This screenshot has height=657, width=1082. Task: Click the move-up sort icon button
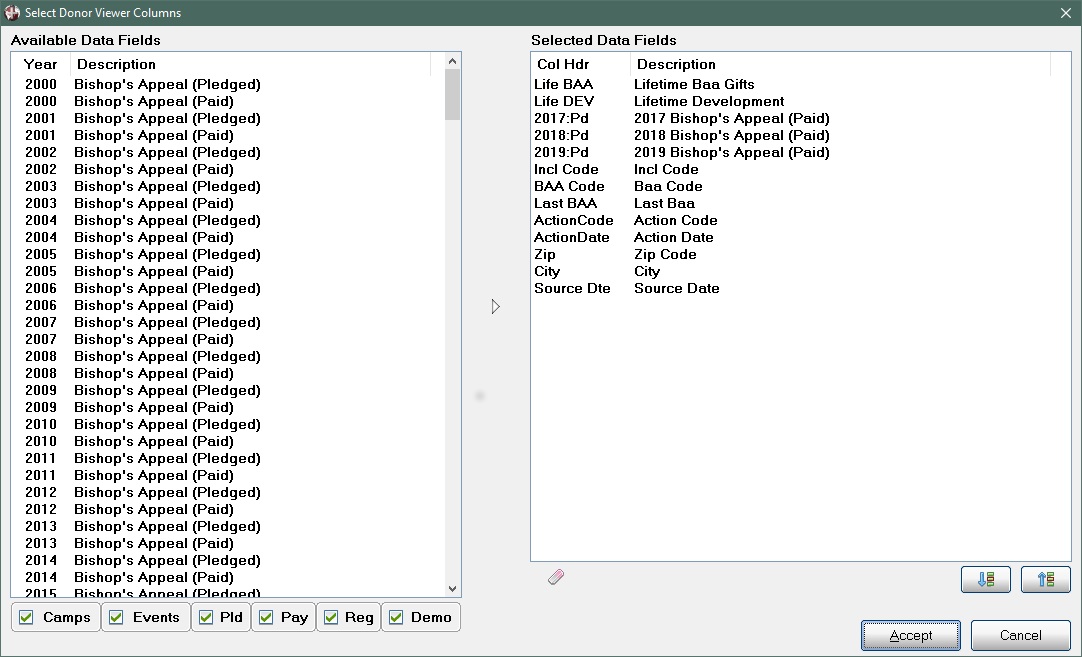pos(1045,579)
